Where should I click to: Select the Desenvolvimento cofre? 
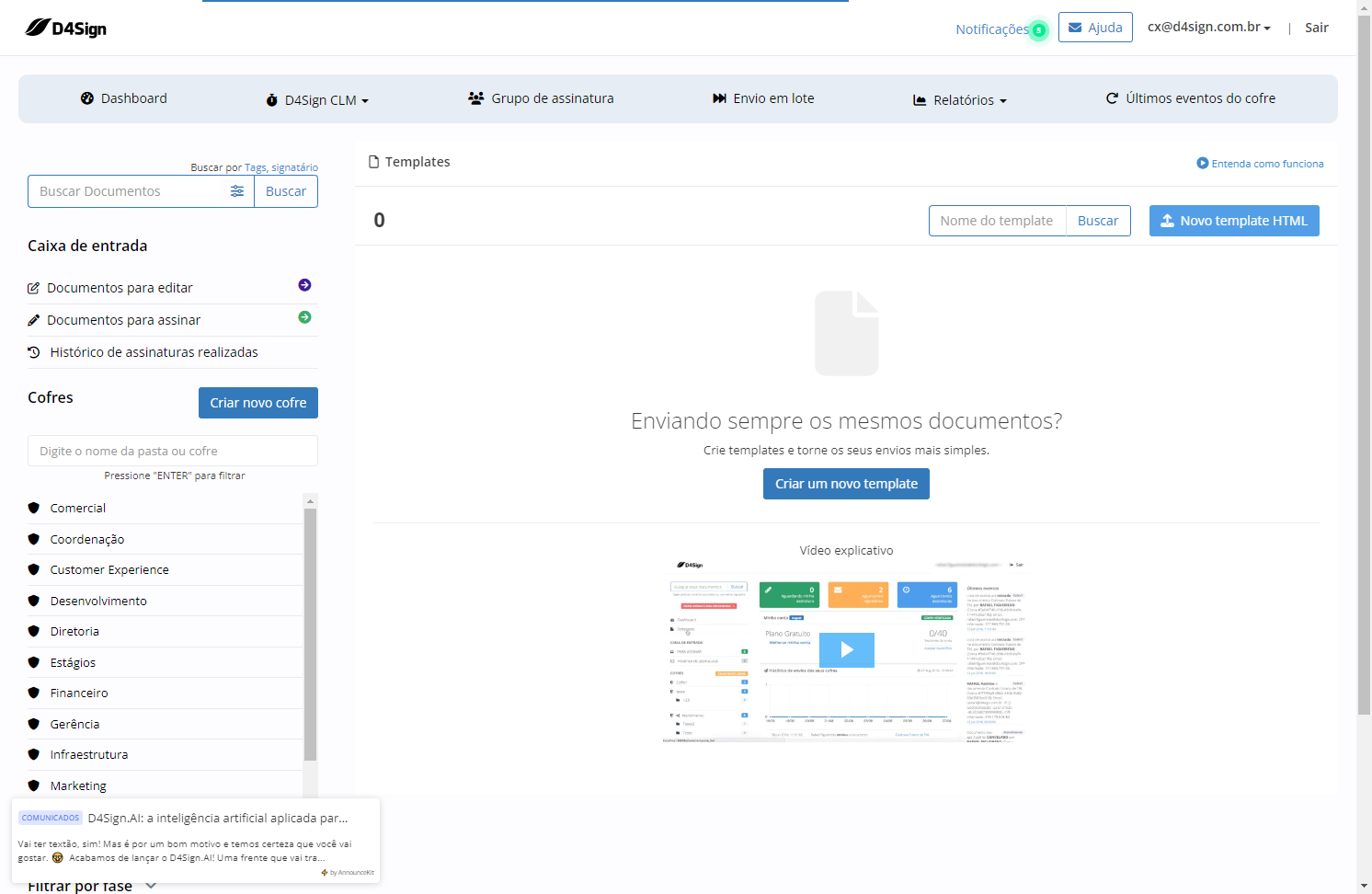98,601
